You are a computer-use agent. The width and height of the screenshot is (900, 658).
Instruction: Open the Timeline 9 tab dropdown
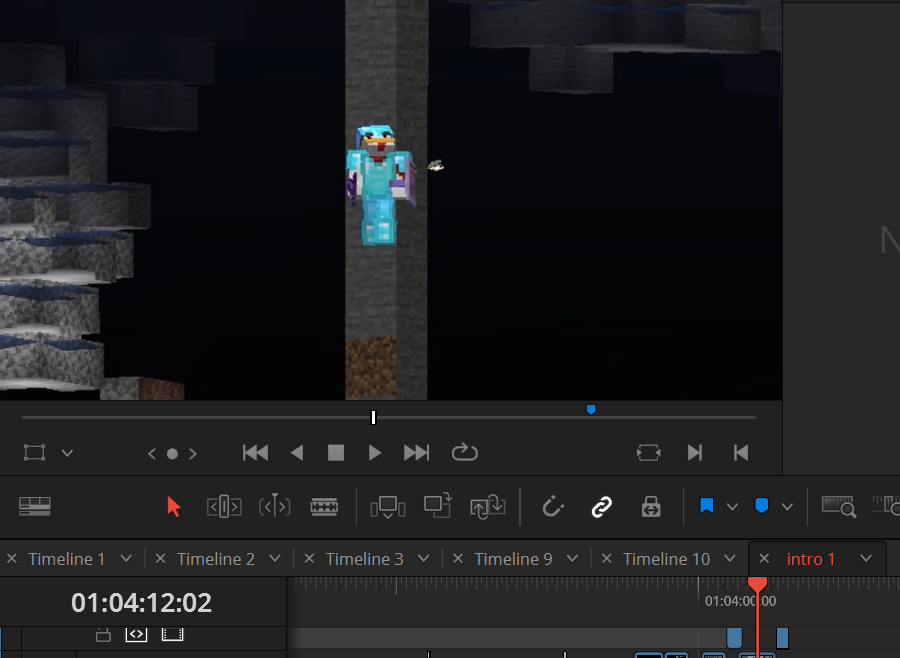(x=572, y=559)
